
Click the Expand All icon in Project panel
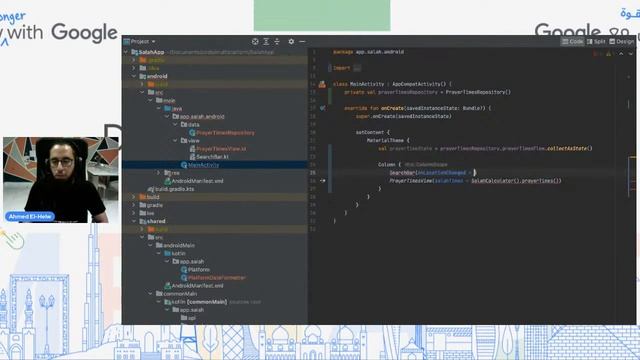tap(266, 41)
